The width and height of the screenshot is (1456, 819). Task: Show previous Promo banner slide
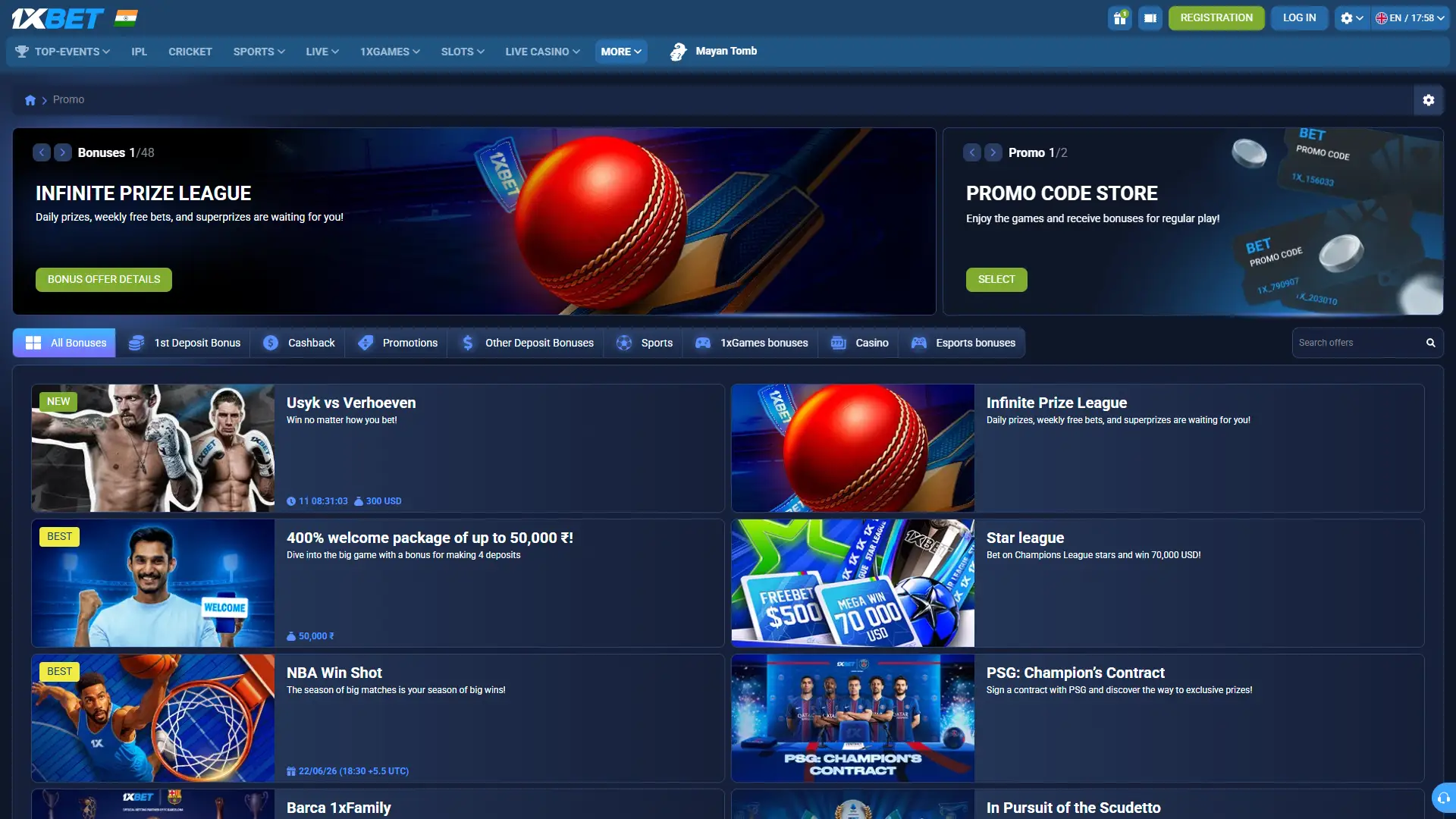(972, 152)
